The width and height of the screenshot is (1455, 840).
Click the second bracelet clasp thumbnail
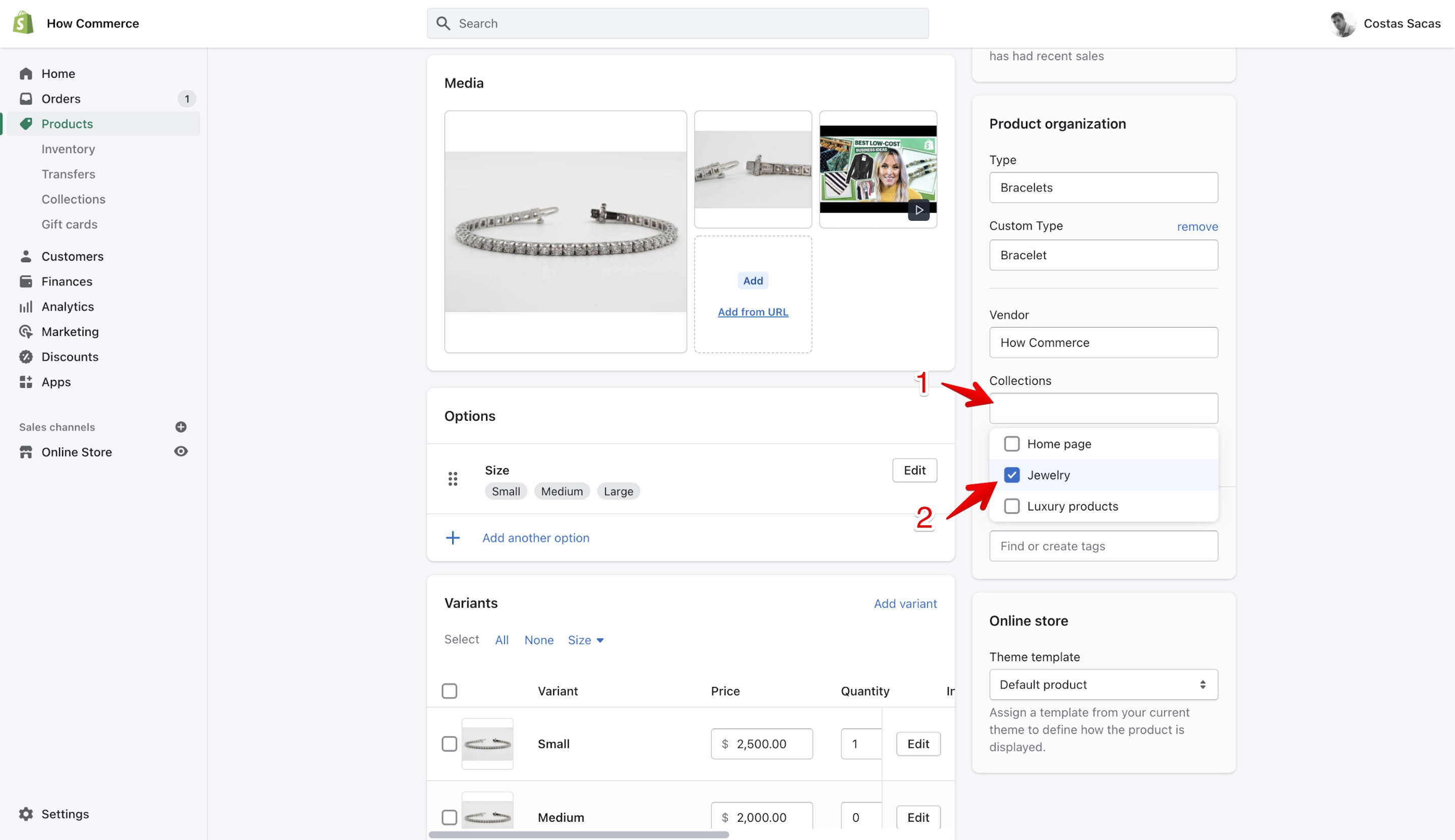click(x=753, y=170)
